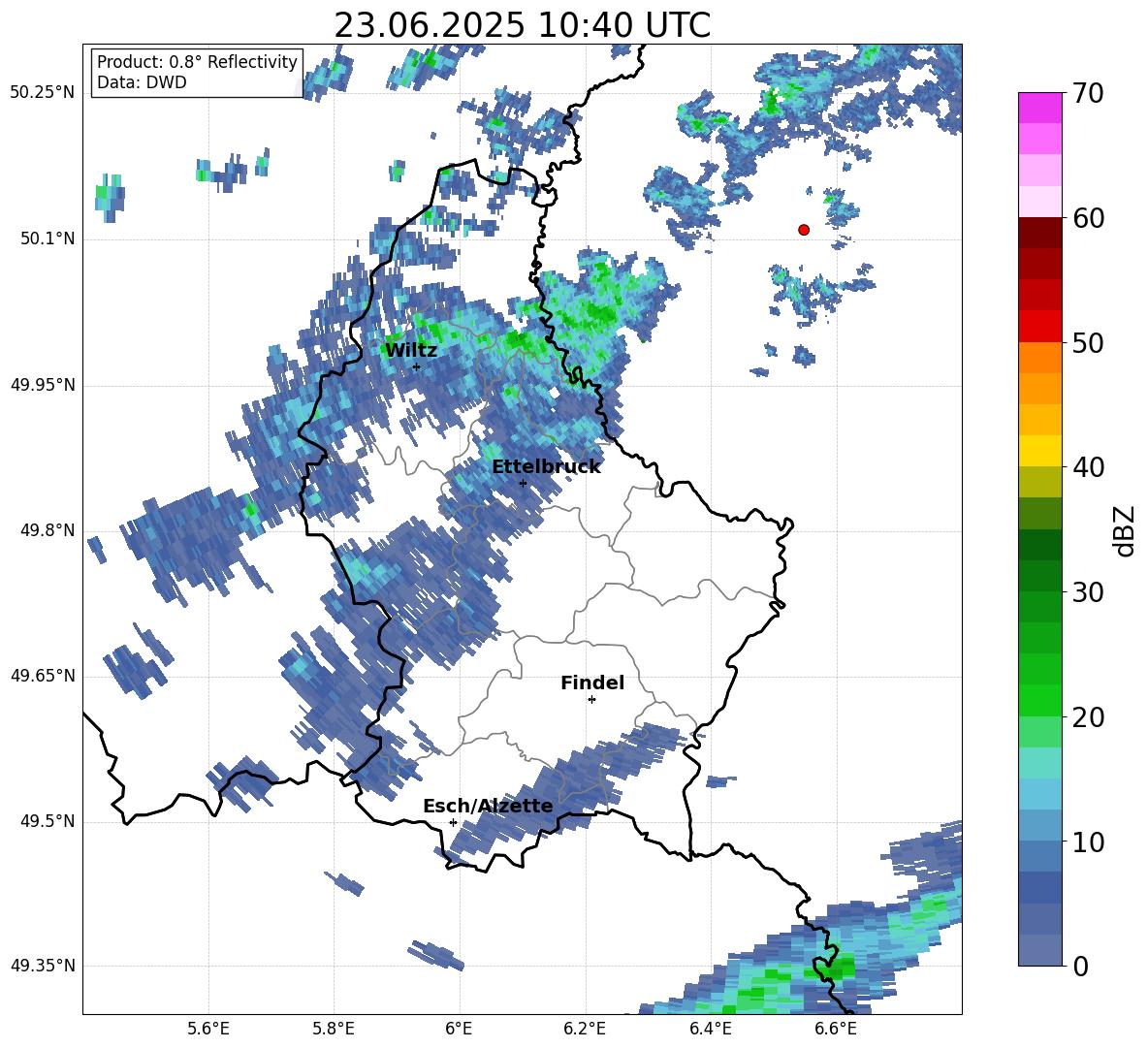
Task: Pick the magenta colorbar segment near 70 dBZ
Action: click(x=1039, y=108)
